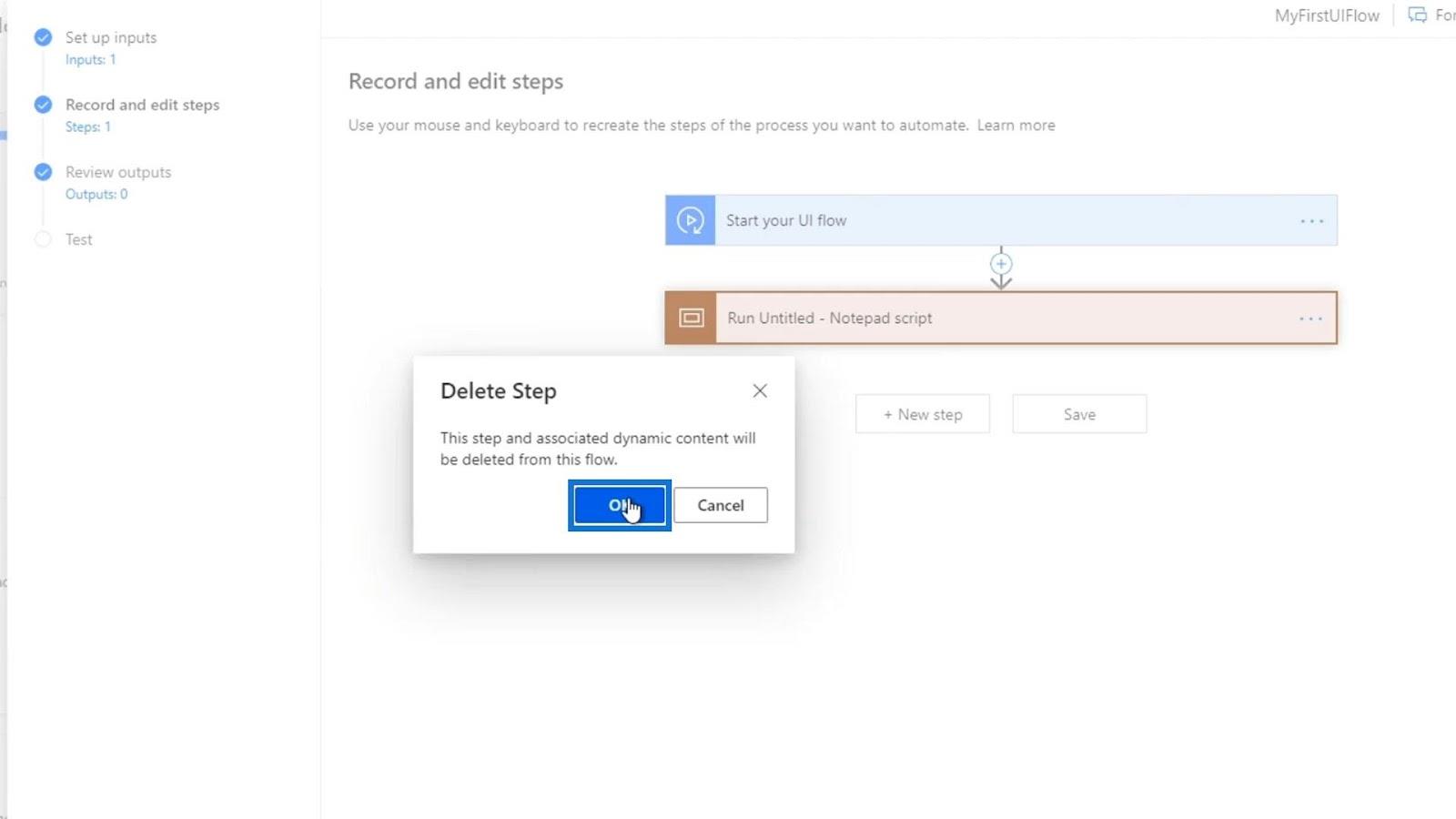Close the Delete Step dialog with X

click(x=760, y=390)
